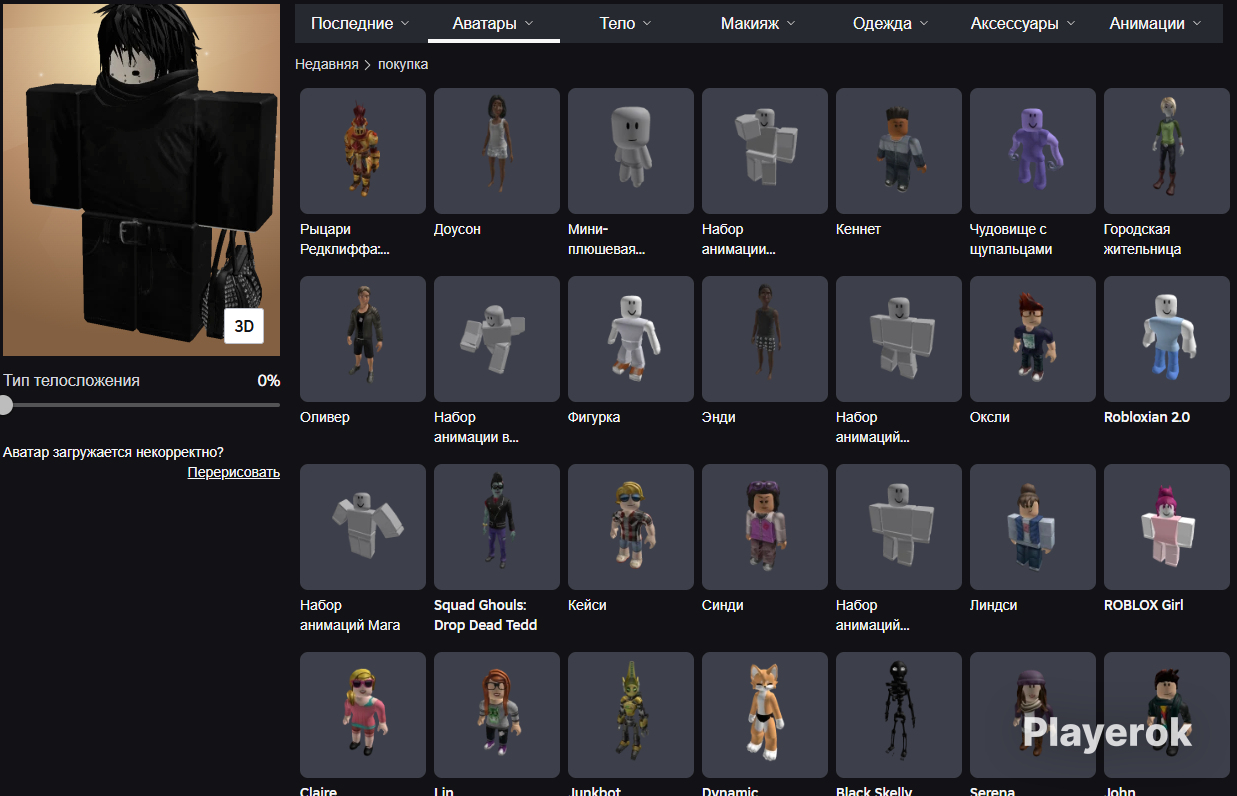Screen dimensions: 1237x796
Task: Select the Чудовище с щупальцами thumbnail
Action: click(x=1033, y=151)
